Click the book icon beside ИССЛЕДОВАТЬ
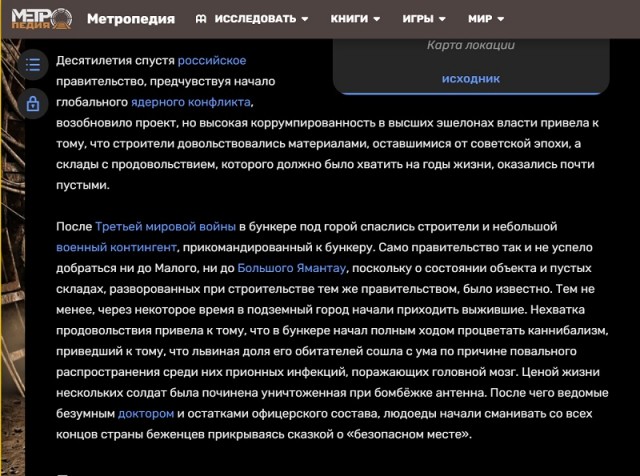640x476 pixels. pyautogui.click(x=201, y=19)
